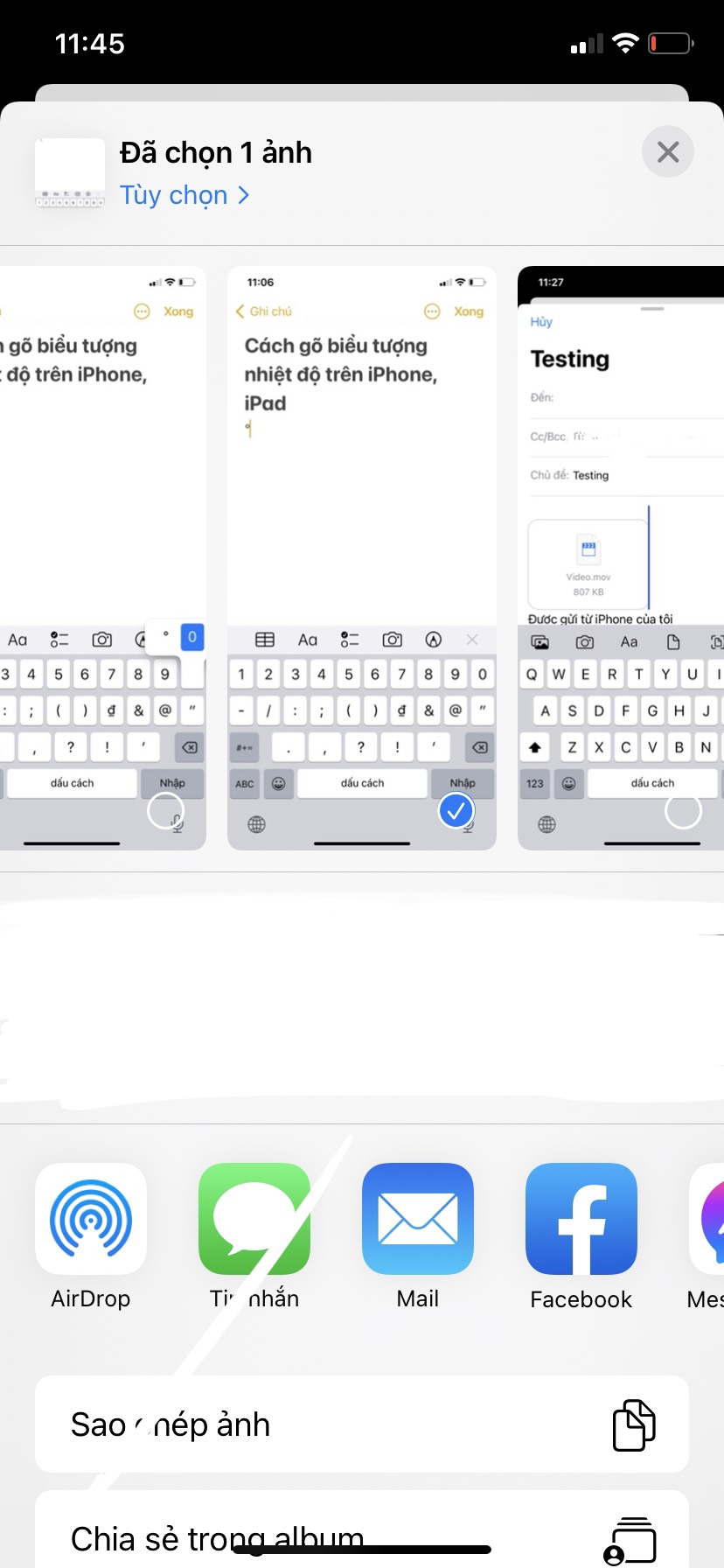Image resolution: width=724 pixels, height=1568 pixels.
Task: Tap the low battery indicator in the status bar
Action: point(670,44)
